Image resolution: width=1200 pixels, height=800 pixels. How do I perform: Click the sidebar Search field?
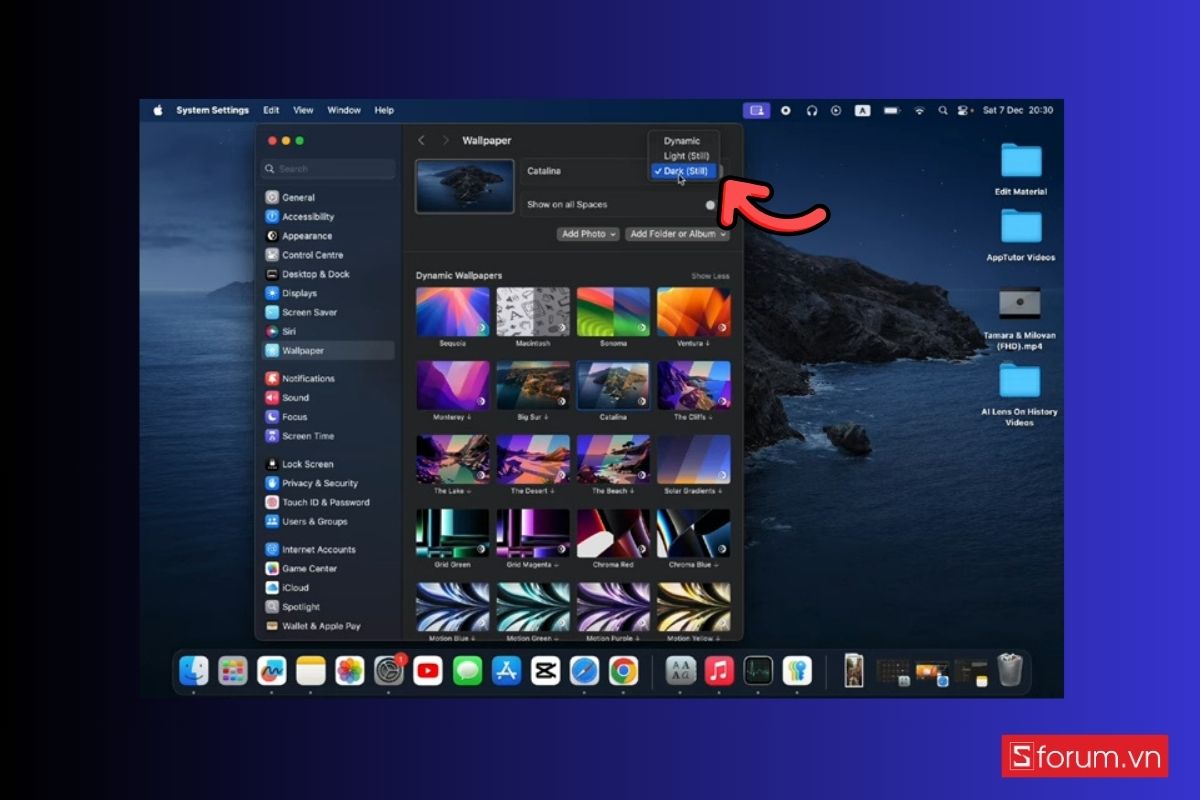pyautogui.click(x=328, y=169)
